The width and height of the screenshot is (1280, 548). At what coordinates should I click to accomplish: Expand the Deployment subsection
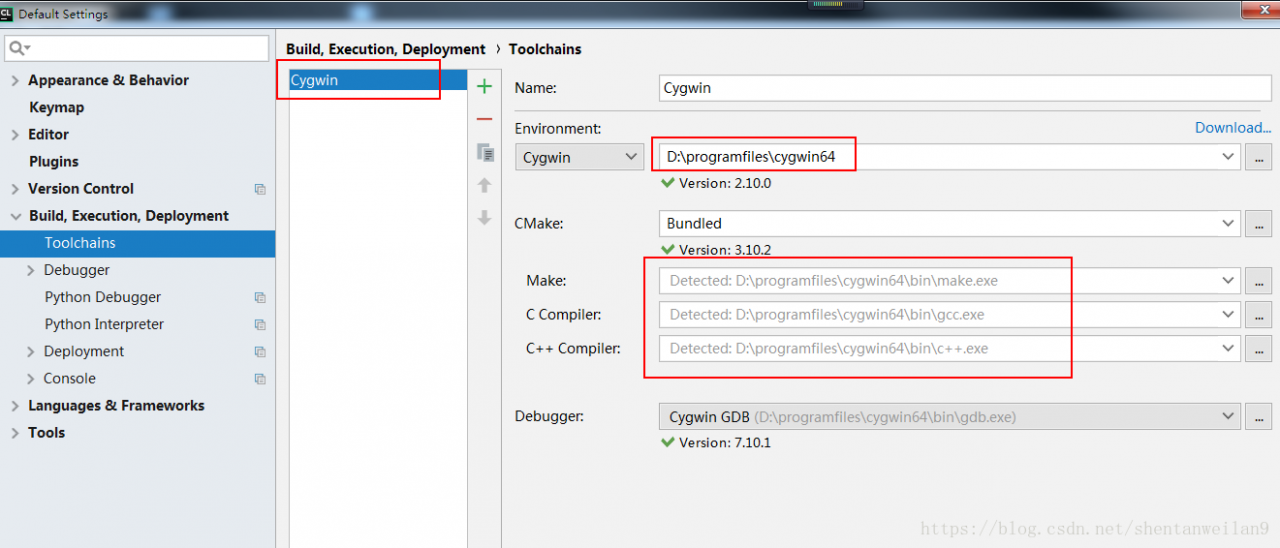(x=31, y=352)
